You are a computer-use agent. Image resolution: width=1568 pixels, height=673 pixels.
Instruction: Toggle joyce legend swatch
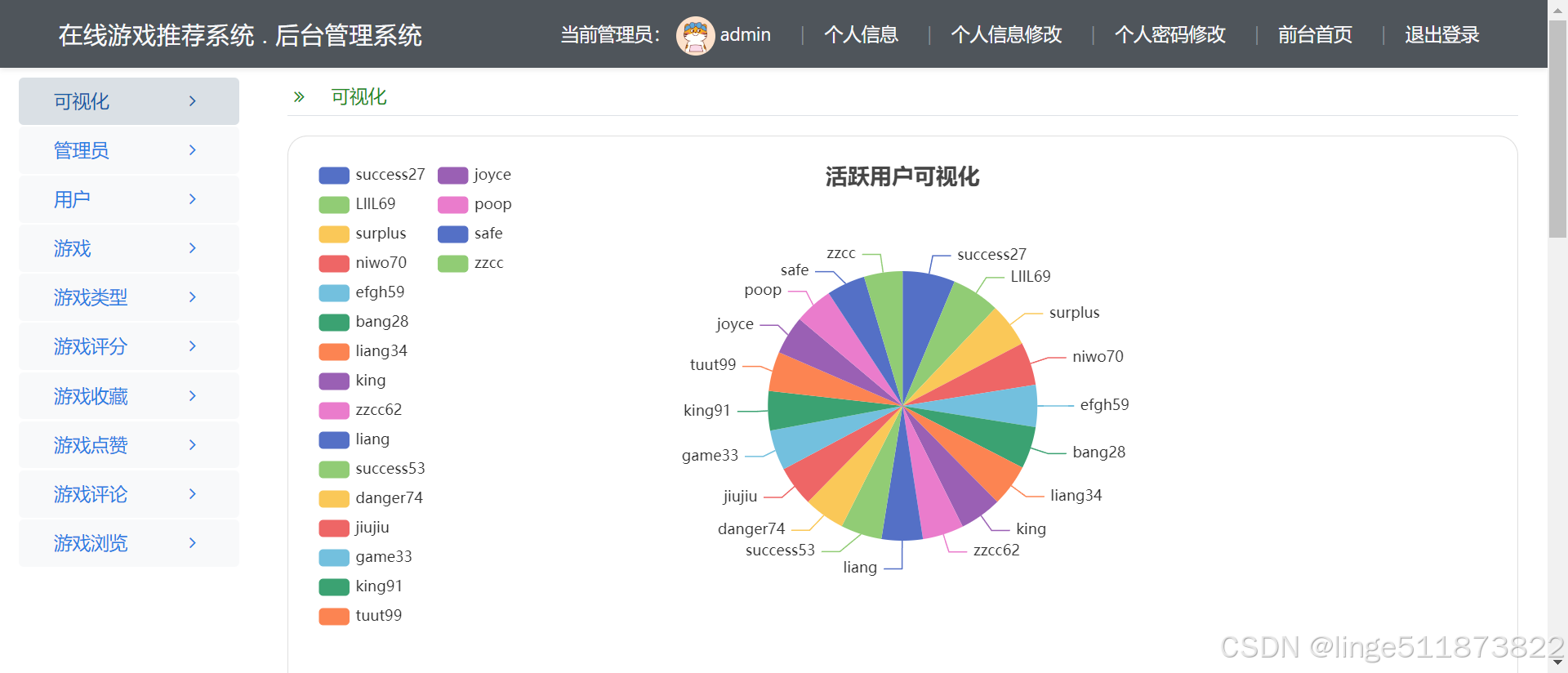pyautogui.click(x=452, y=175)
